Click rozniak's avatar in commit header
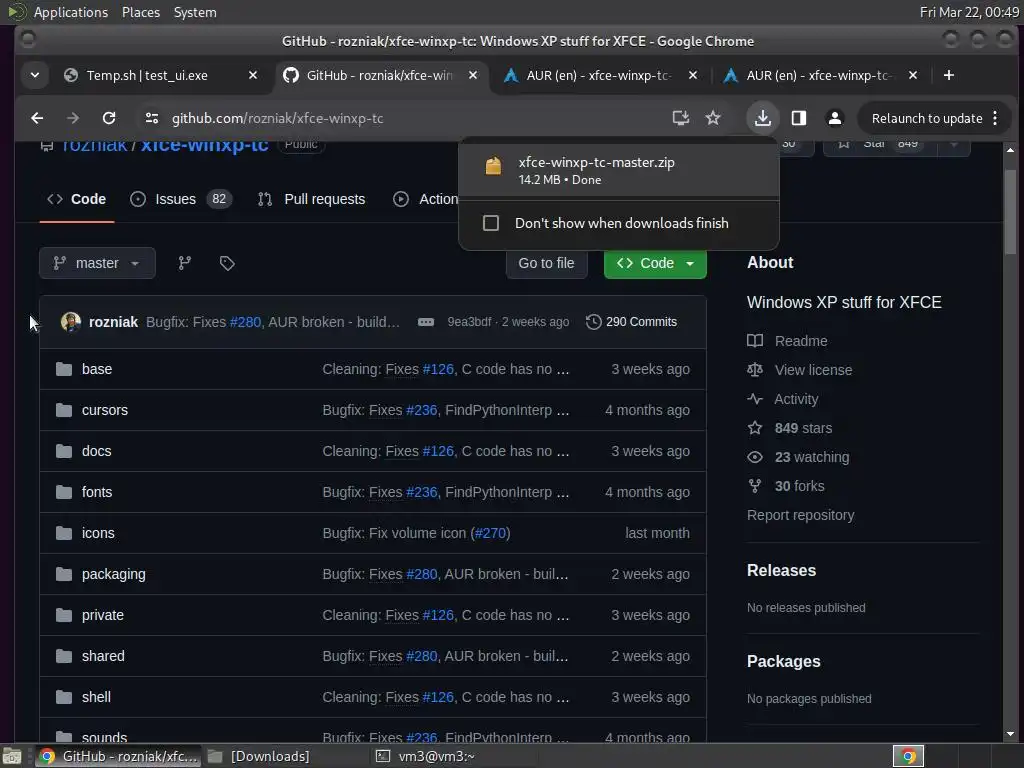The image size is (1024, 768). tap(71, 321)
